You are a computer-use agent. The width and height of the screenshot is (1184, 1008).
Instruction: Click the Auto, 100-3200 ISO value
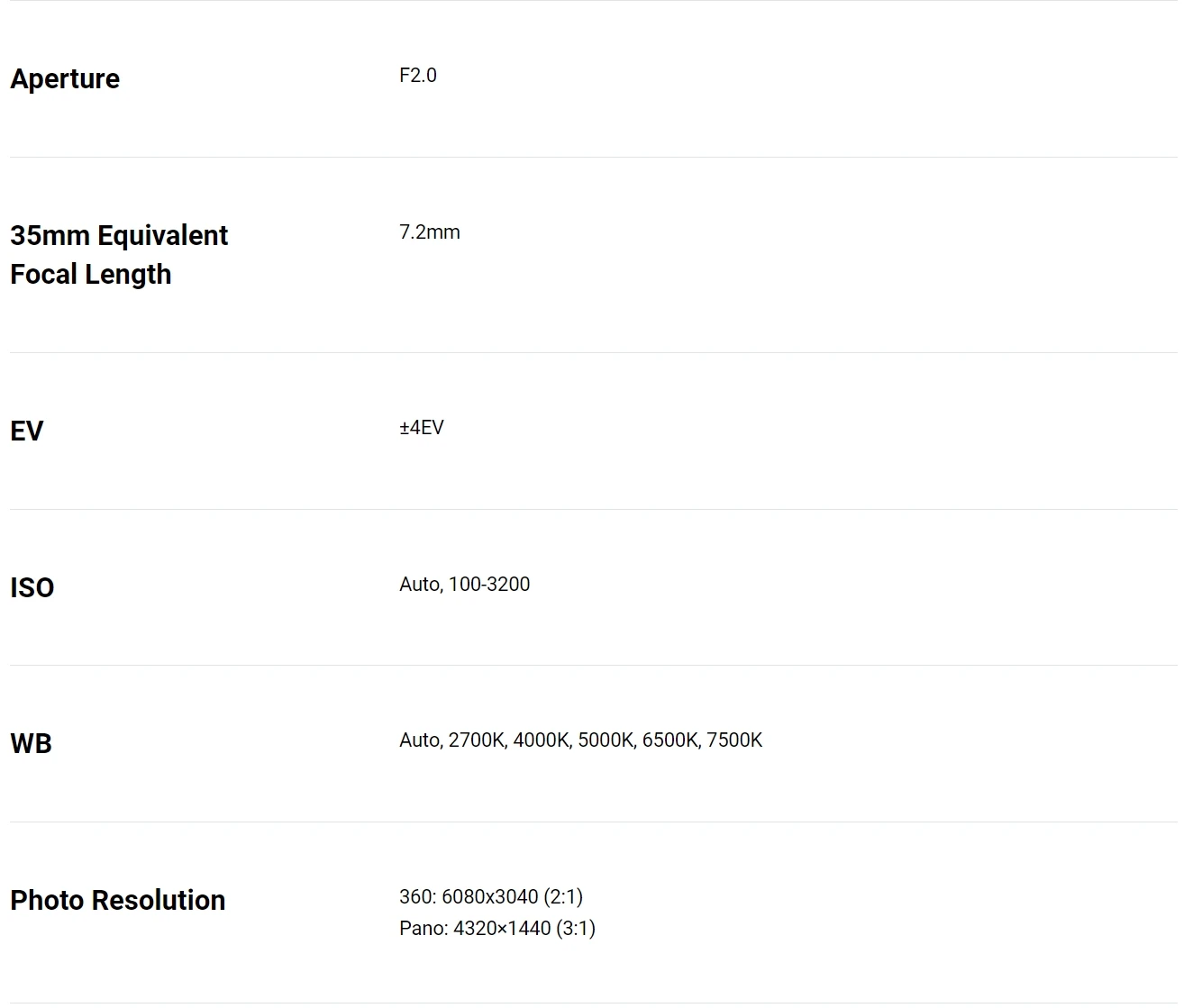point(464,585)
